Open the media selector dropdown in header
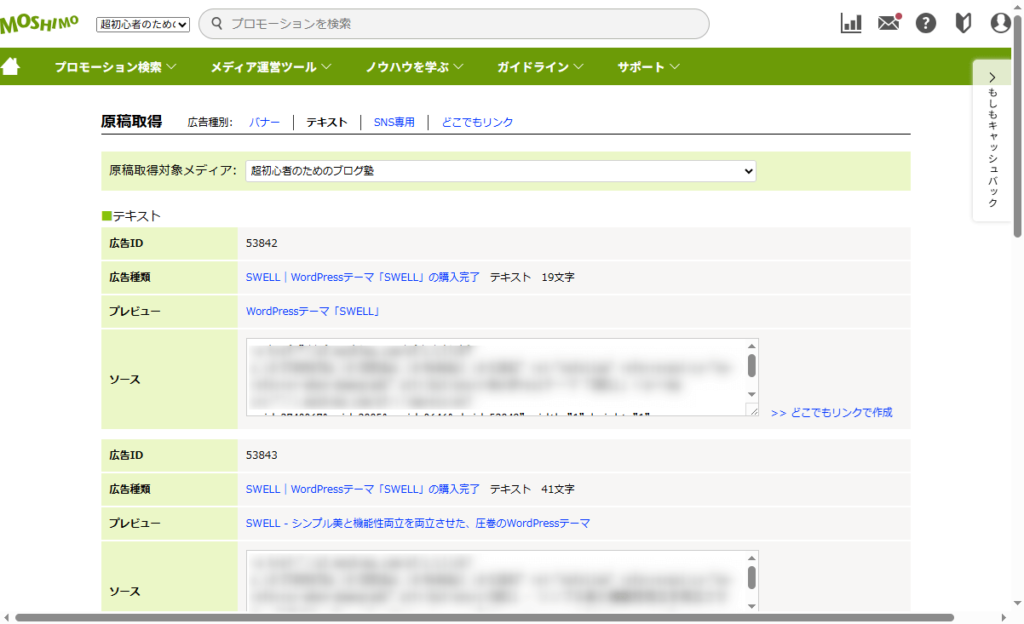The height and width of the screenshot is (624, 1024). coord(143,24)
